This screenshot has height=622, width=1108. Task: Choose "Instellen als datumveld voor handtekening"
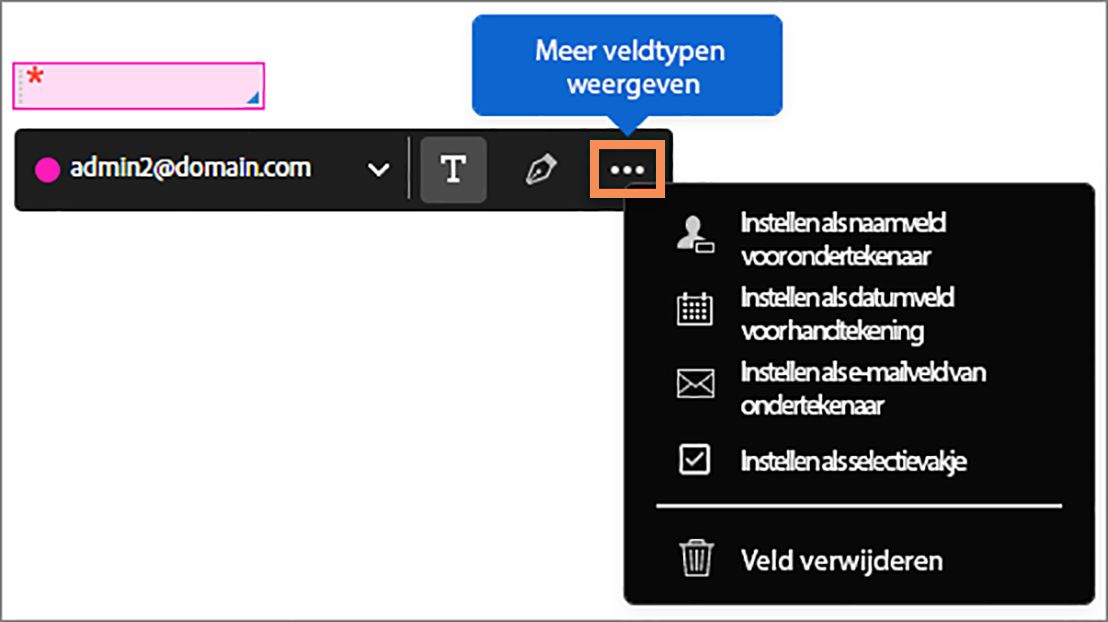pos(847,313)
